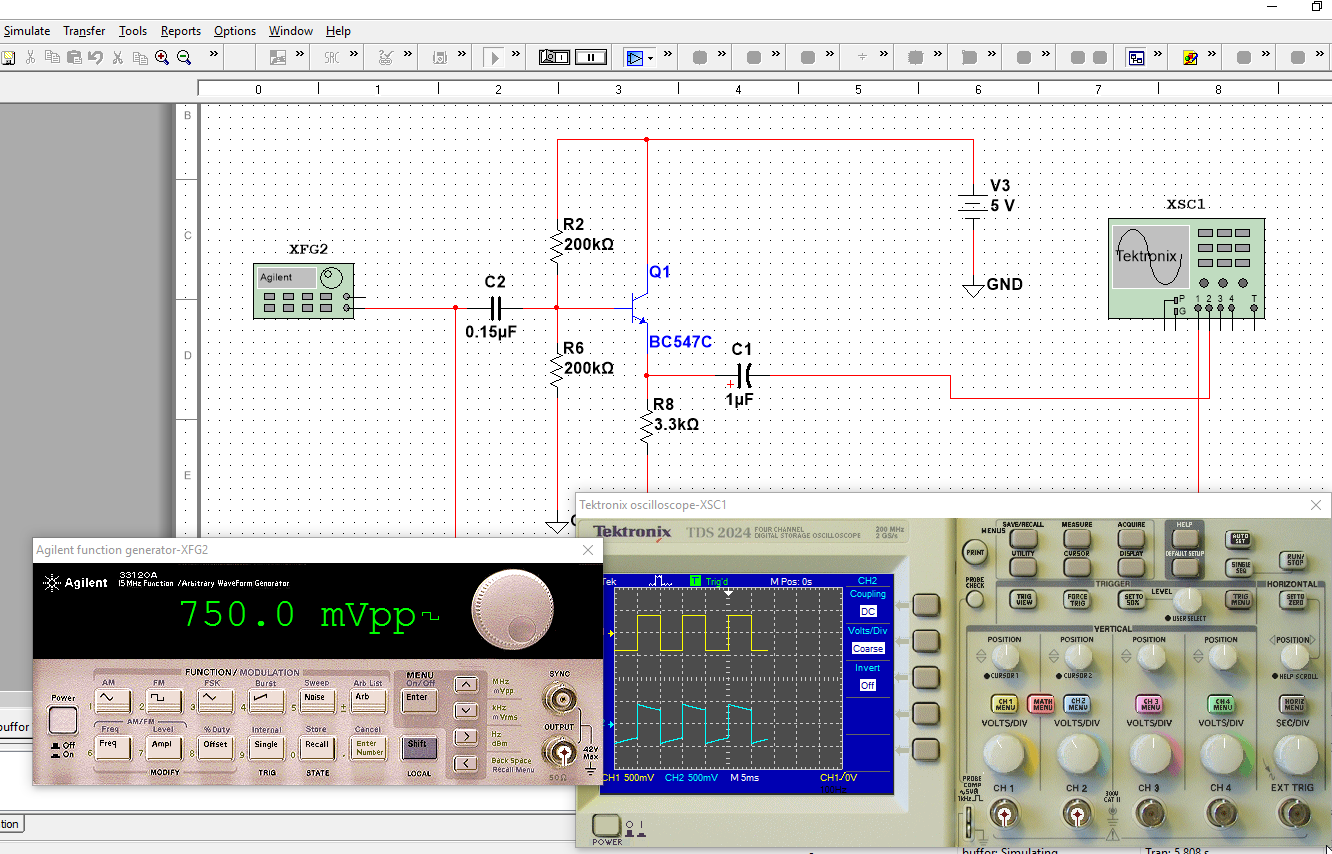Click the undo arrow toolbar icon
Viewport: 1332px width, 854px height.
pyautogui.click(x=95, y=58)
